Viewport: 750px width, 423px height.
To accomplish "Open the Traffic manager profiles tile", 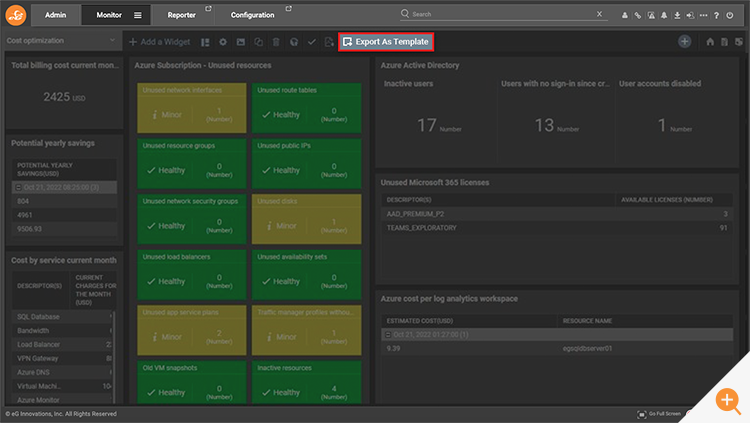I will pos(307,330).
